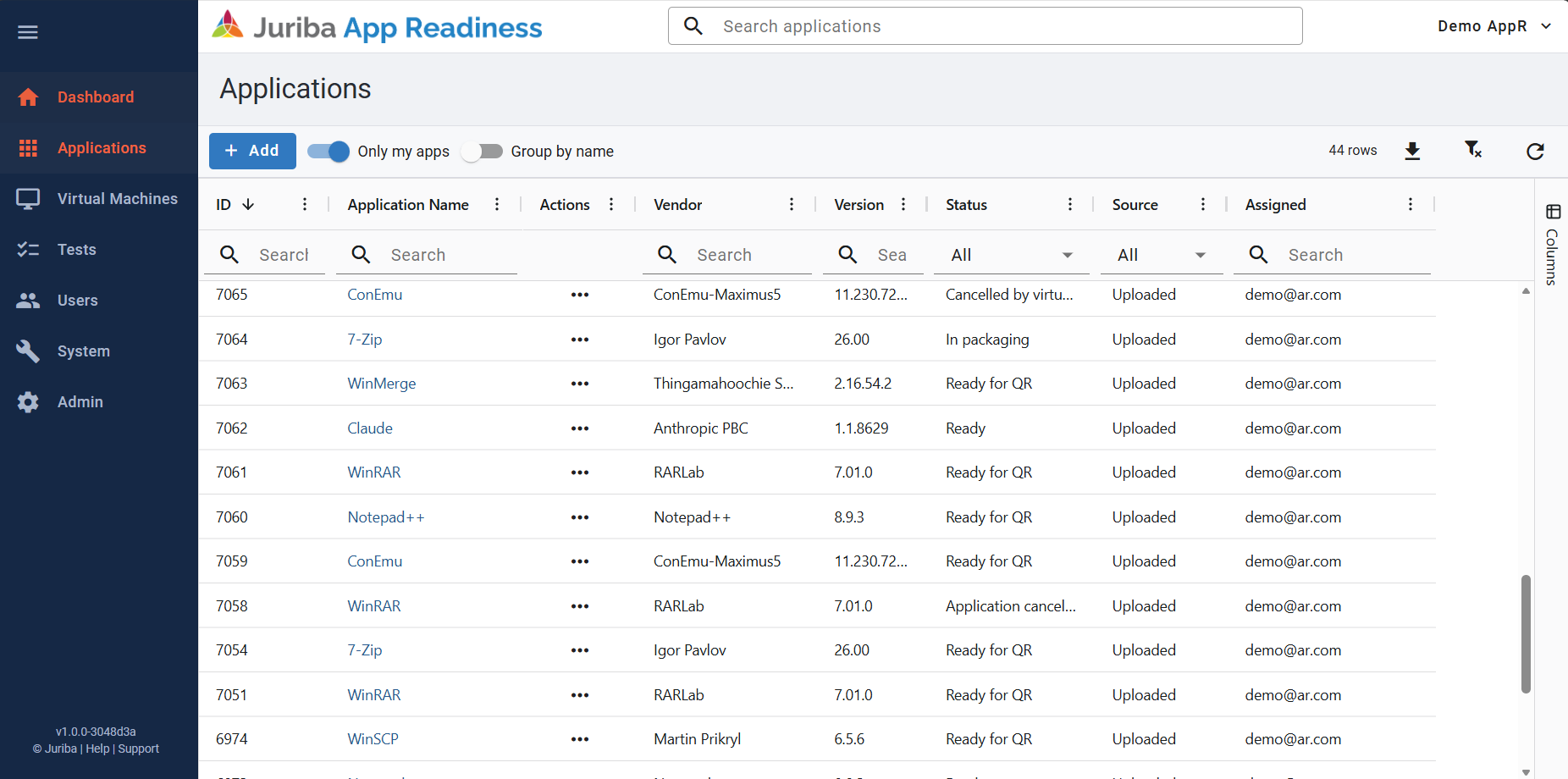
Task: Open System settings in sidebar
Action: coord(99,351)
